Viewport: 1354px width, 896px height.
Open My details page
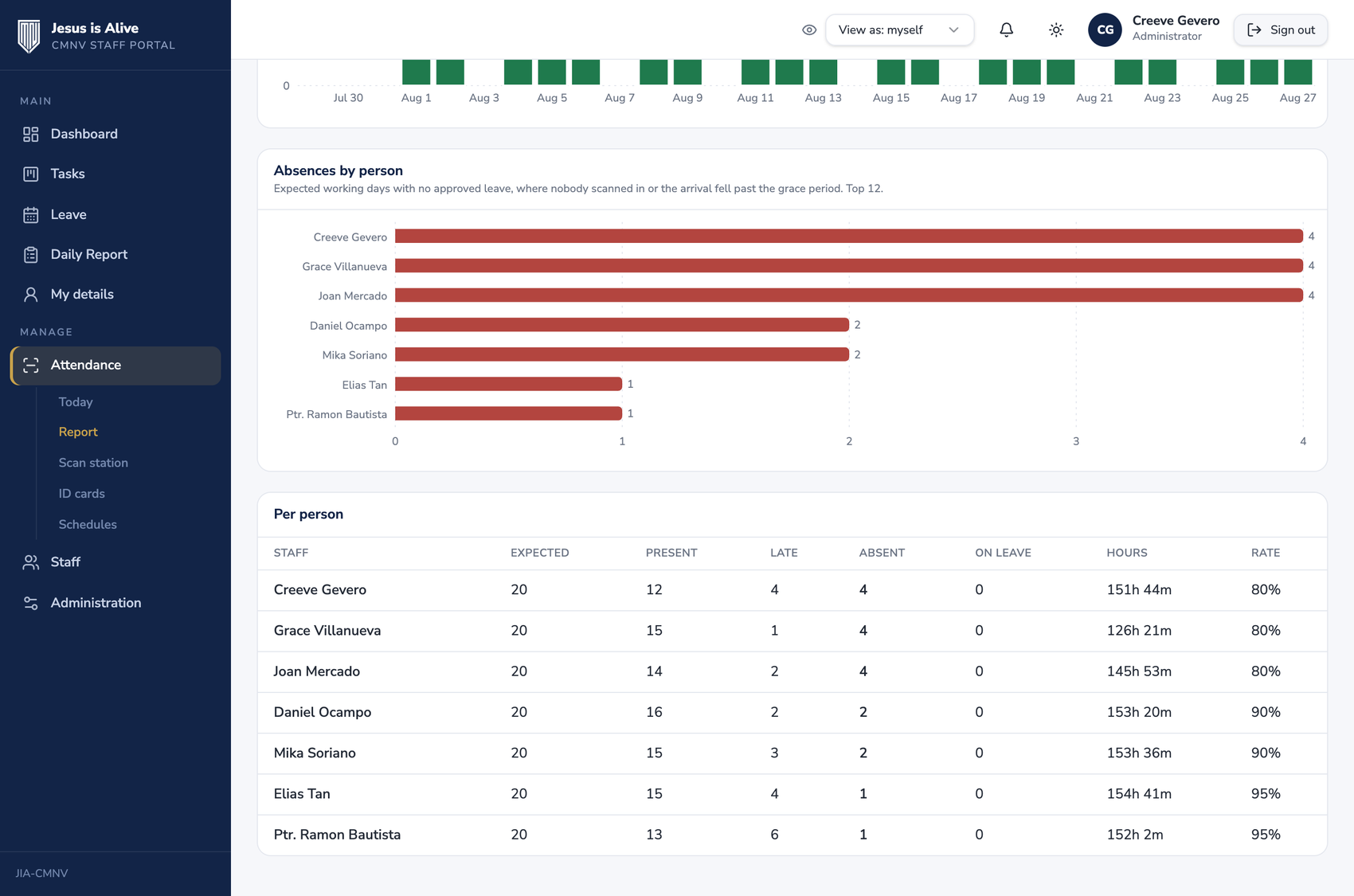point(115,295)
